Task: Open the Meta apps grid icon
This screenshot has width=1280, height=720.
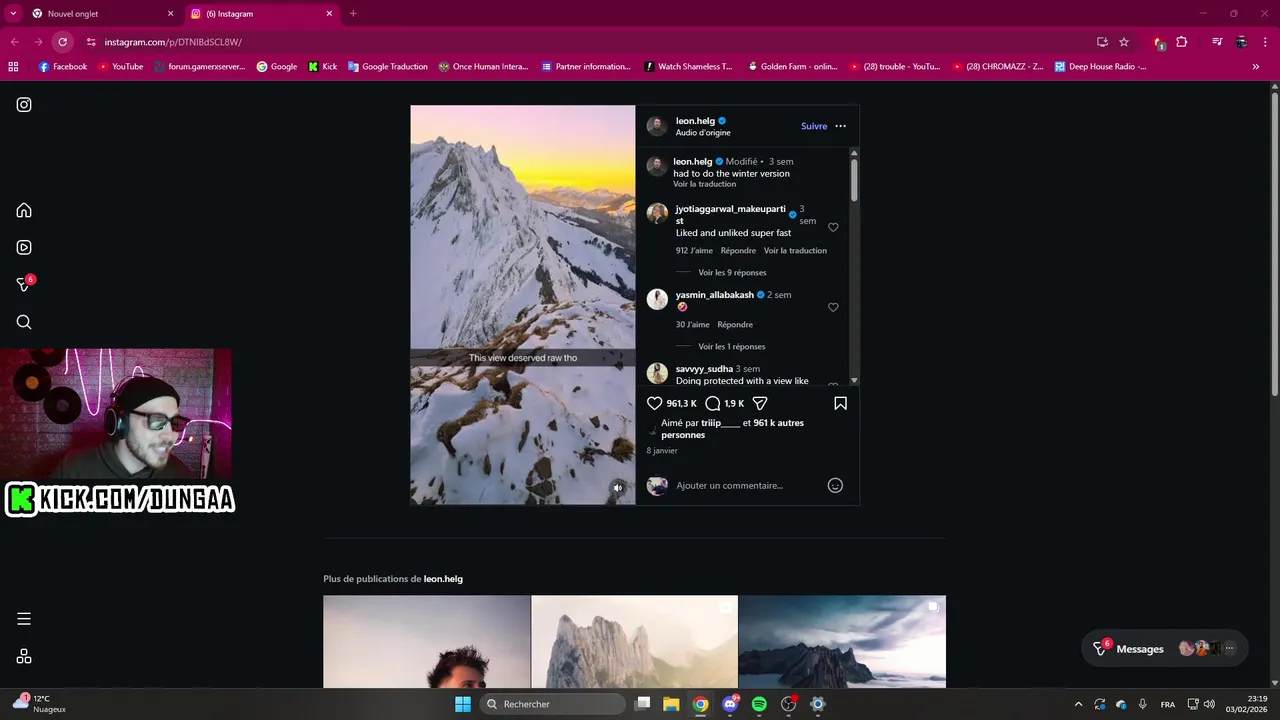Action: [x=24, y=656]
